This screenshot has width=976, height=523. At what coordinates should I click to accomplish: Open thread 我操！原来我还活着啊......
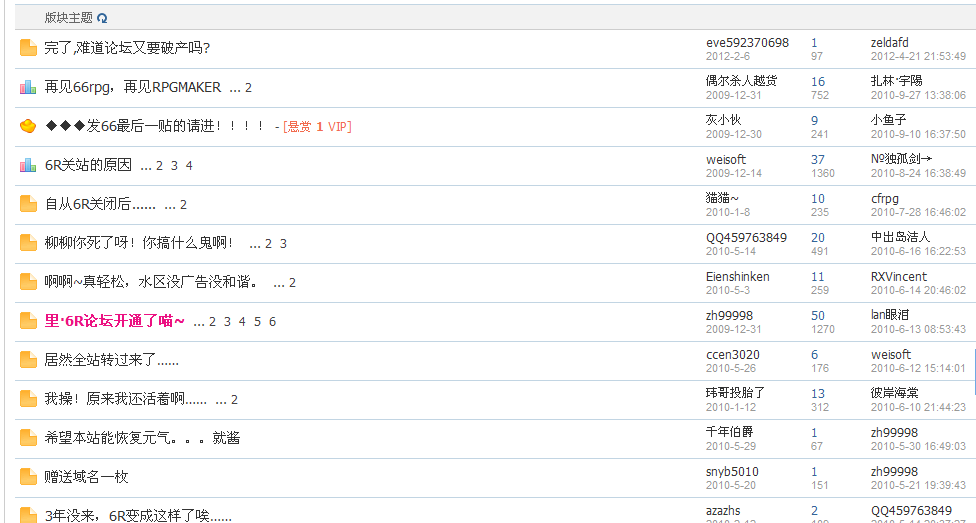point(126,399)
